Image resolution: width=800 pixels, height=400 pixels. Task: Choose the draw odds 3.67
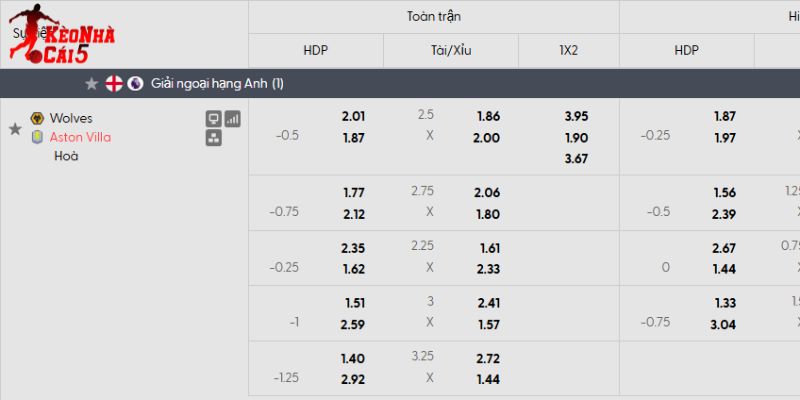[575, 158]
